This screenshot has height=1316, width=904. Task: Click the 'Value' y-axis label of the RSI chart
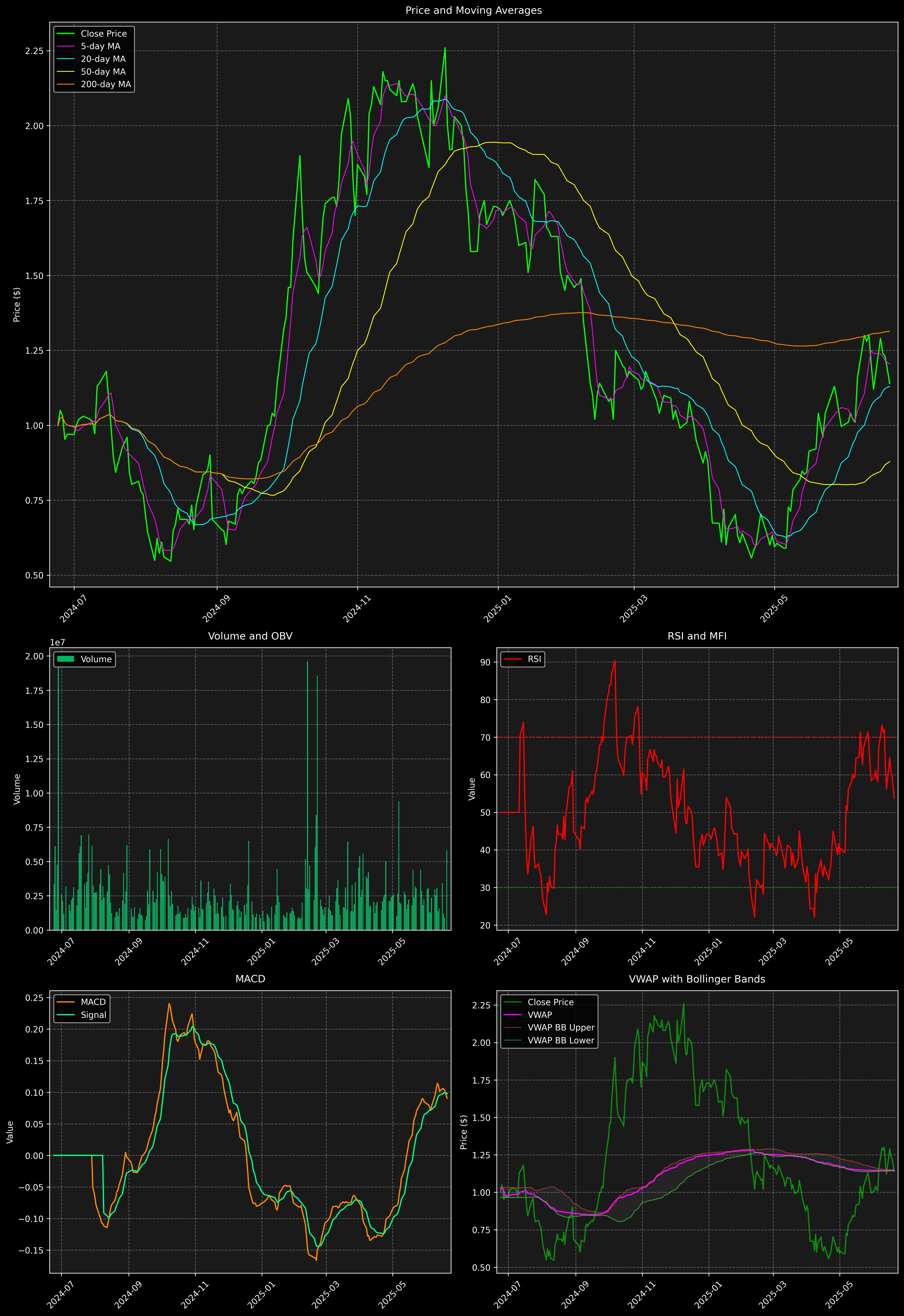coord(472,789)
